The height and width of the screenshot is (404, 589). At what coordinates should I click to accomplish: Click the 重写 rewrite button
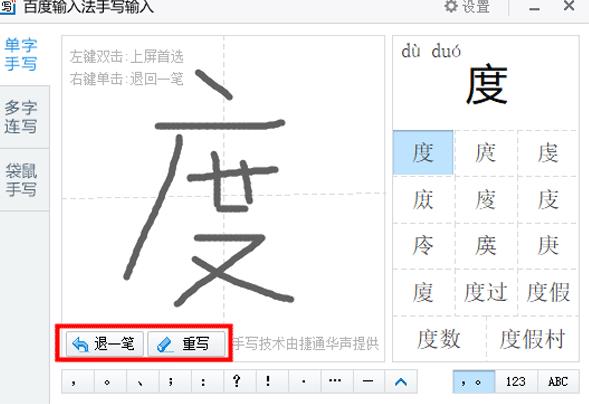pos(187,344)
